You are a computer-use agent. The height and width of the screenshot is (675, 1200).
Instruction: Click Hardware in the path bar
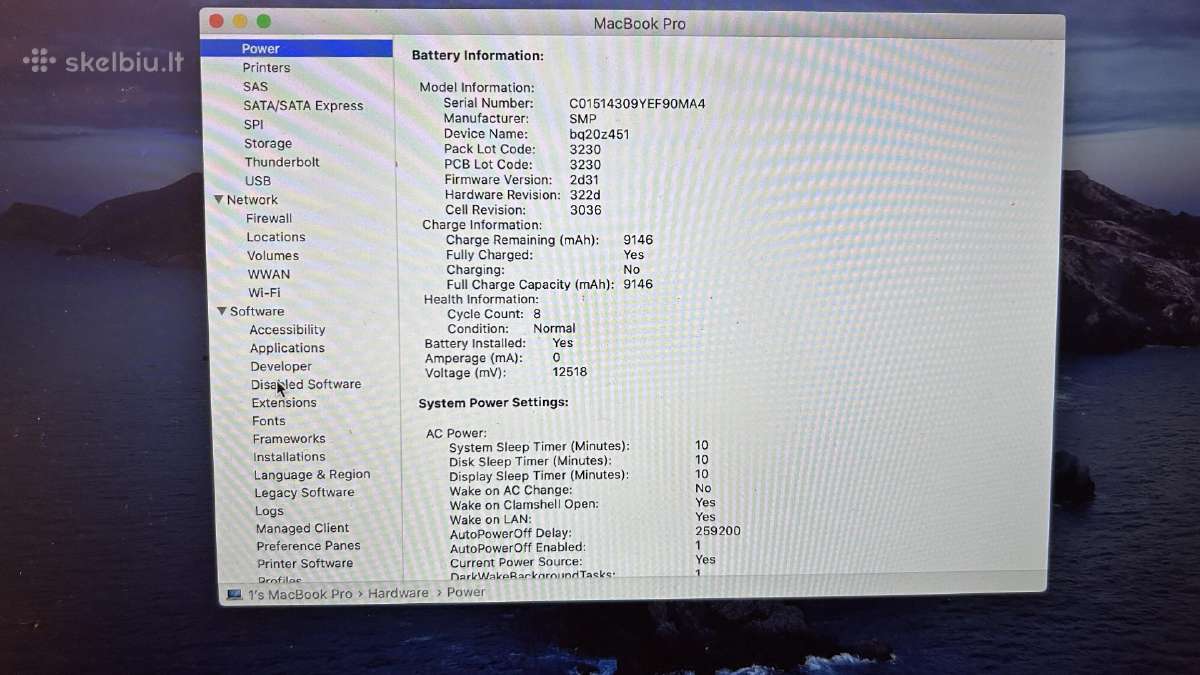pos(398,593)
